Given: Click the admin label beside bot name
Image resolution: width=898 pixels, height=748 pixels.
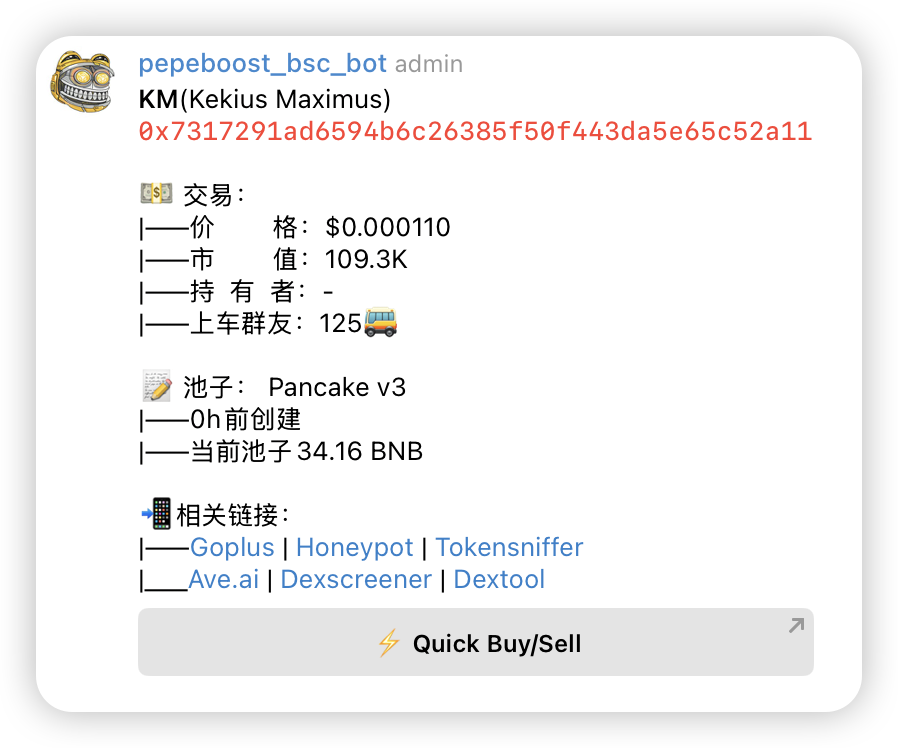Looking at the screenshot, I should click(x=429, y=64).
